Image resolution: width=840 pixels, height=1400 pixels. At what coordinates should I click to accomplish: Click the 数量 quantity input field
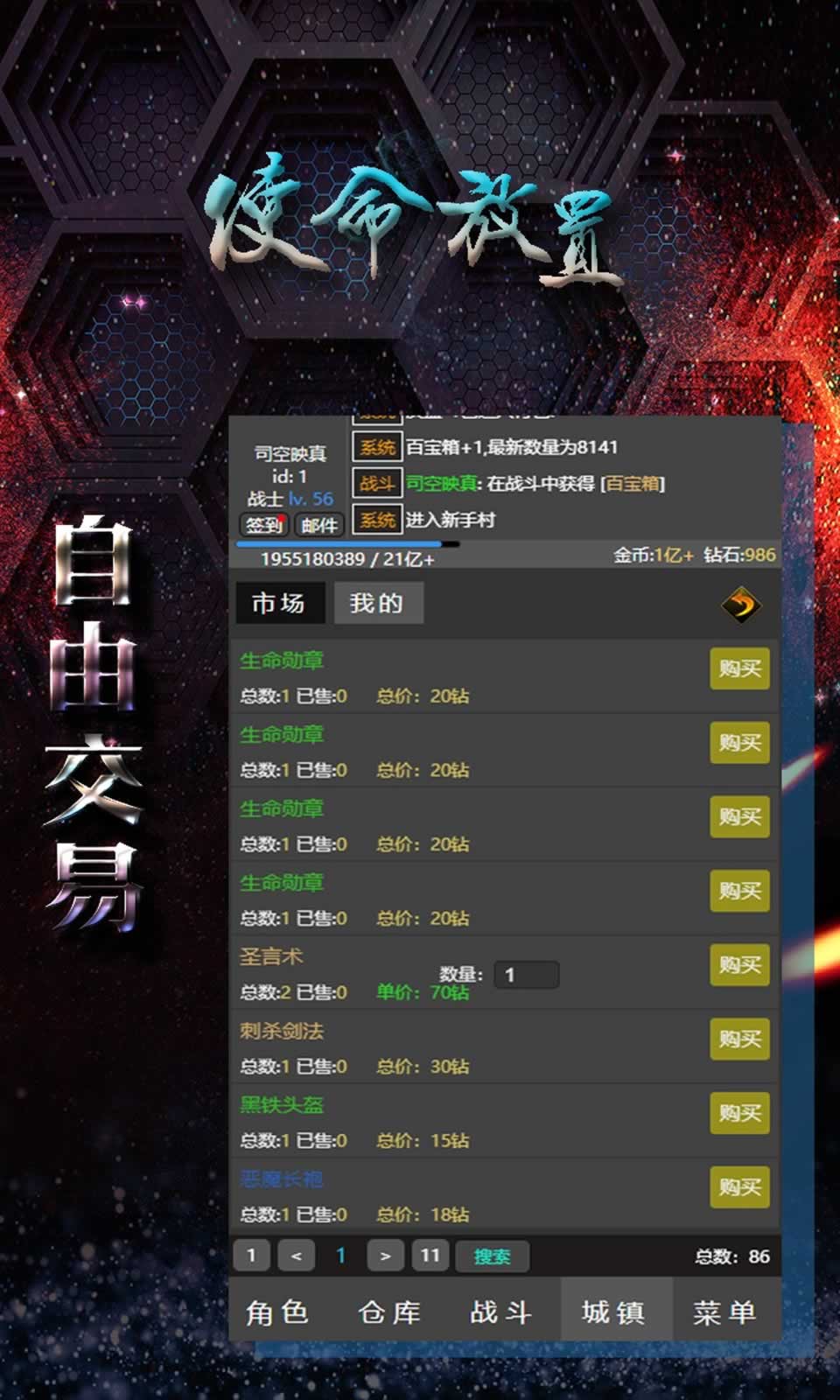(527, 975)
